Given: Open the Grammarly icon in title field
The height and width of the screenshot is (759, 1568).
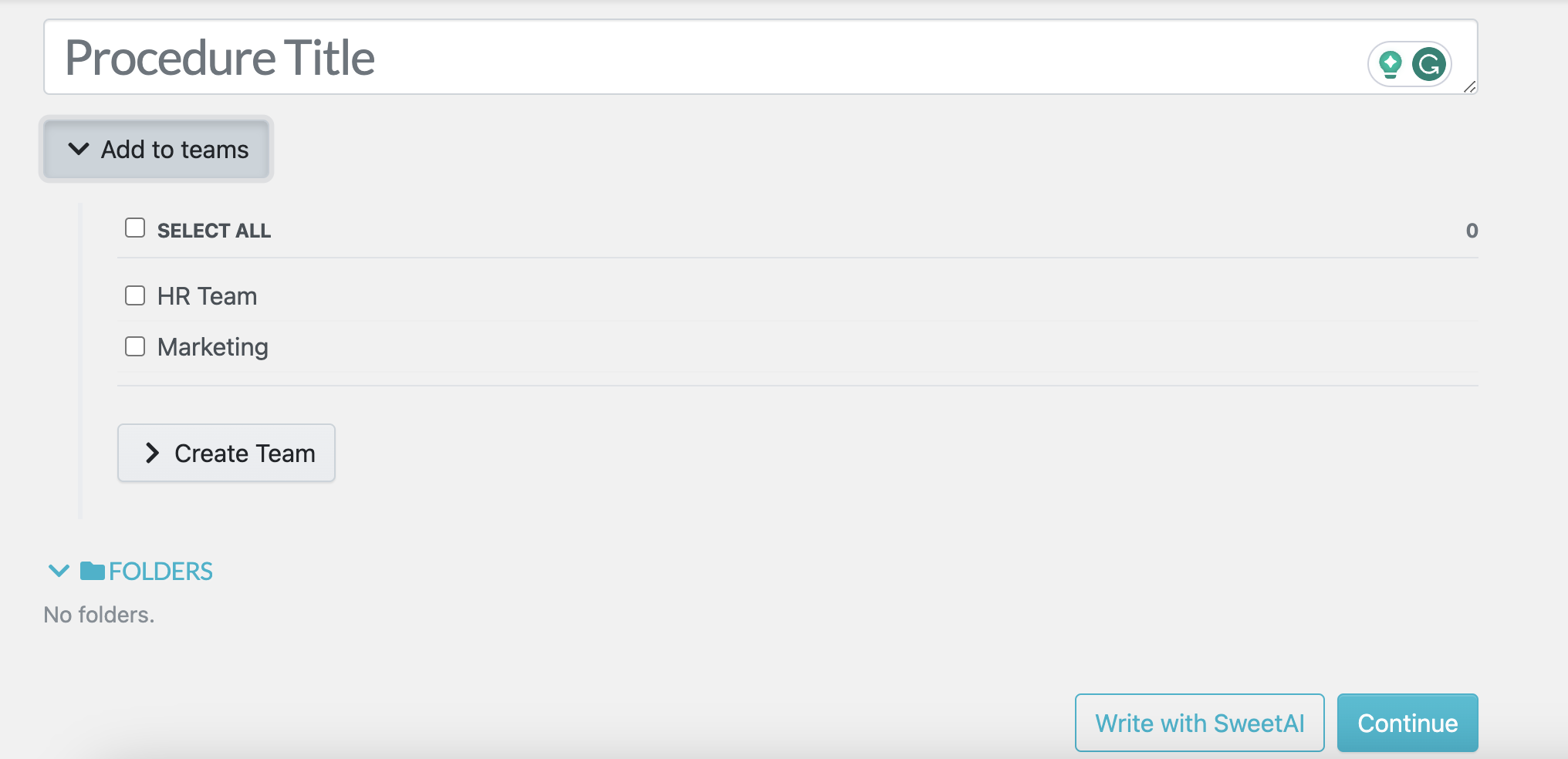Looking at the screenshot, I should (x=1429, y=64).
